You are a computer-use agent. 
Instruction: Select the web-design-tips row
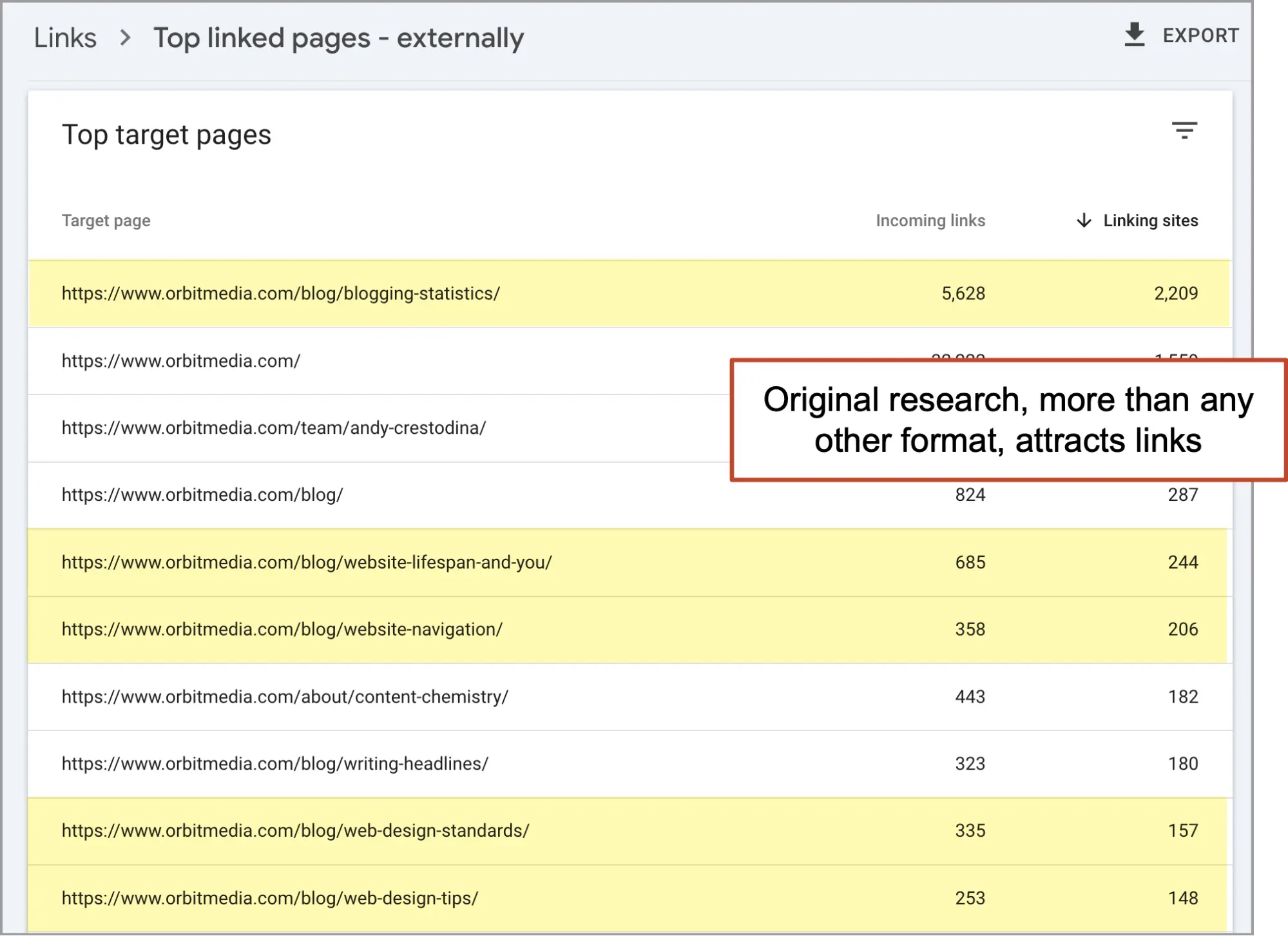[x=270, y=898]
